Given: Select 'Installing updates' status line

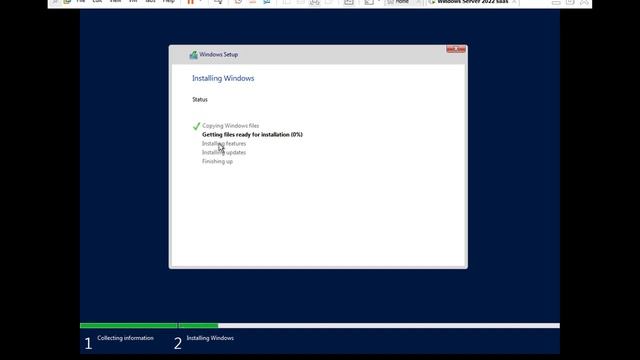Looking at the screenshot, I should (224, 152).
